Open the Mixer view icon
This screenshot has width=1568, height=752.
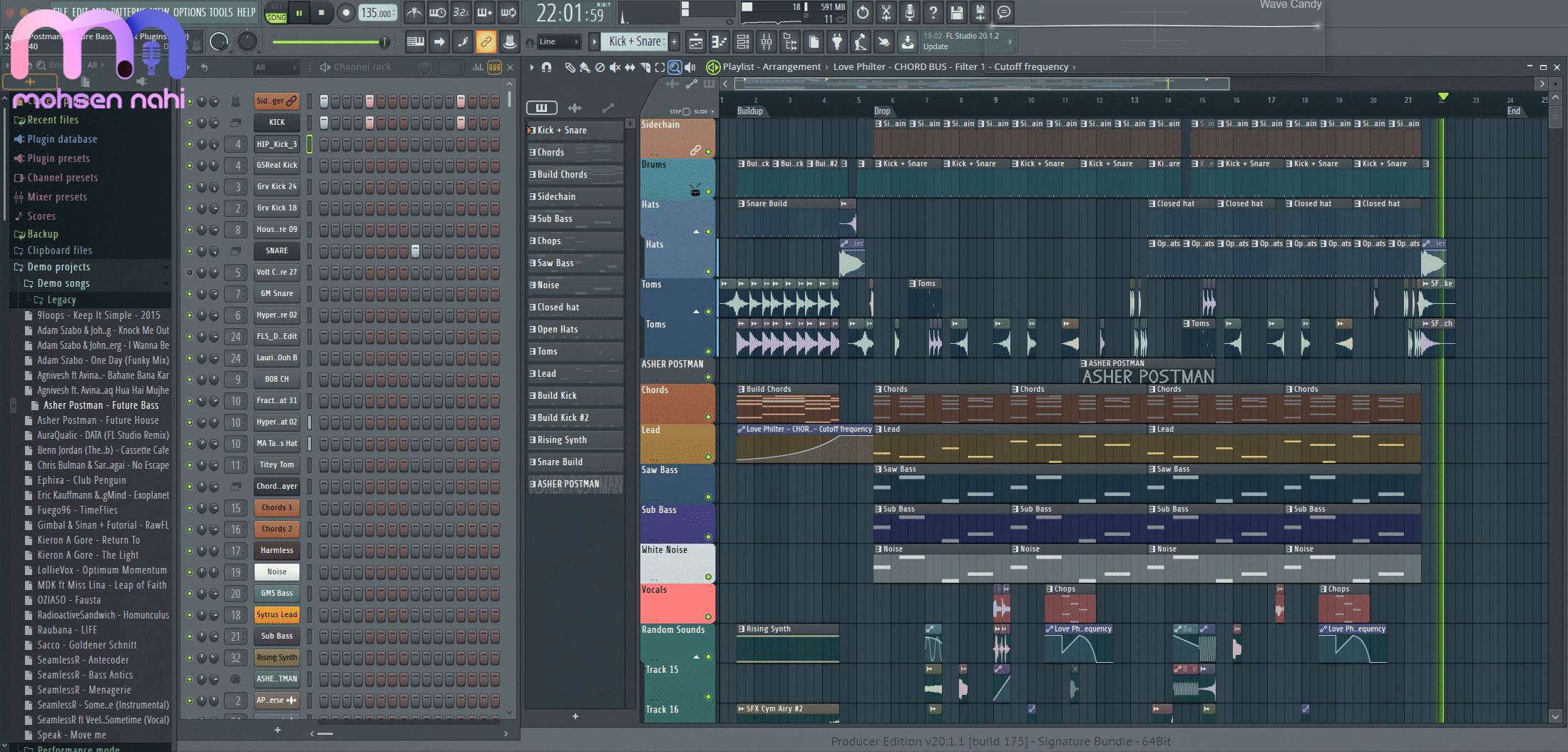(x=766, y=42)
